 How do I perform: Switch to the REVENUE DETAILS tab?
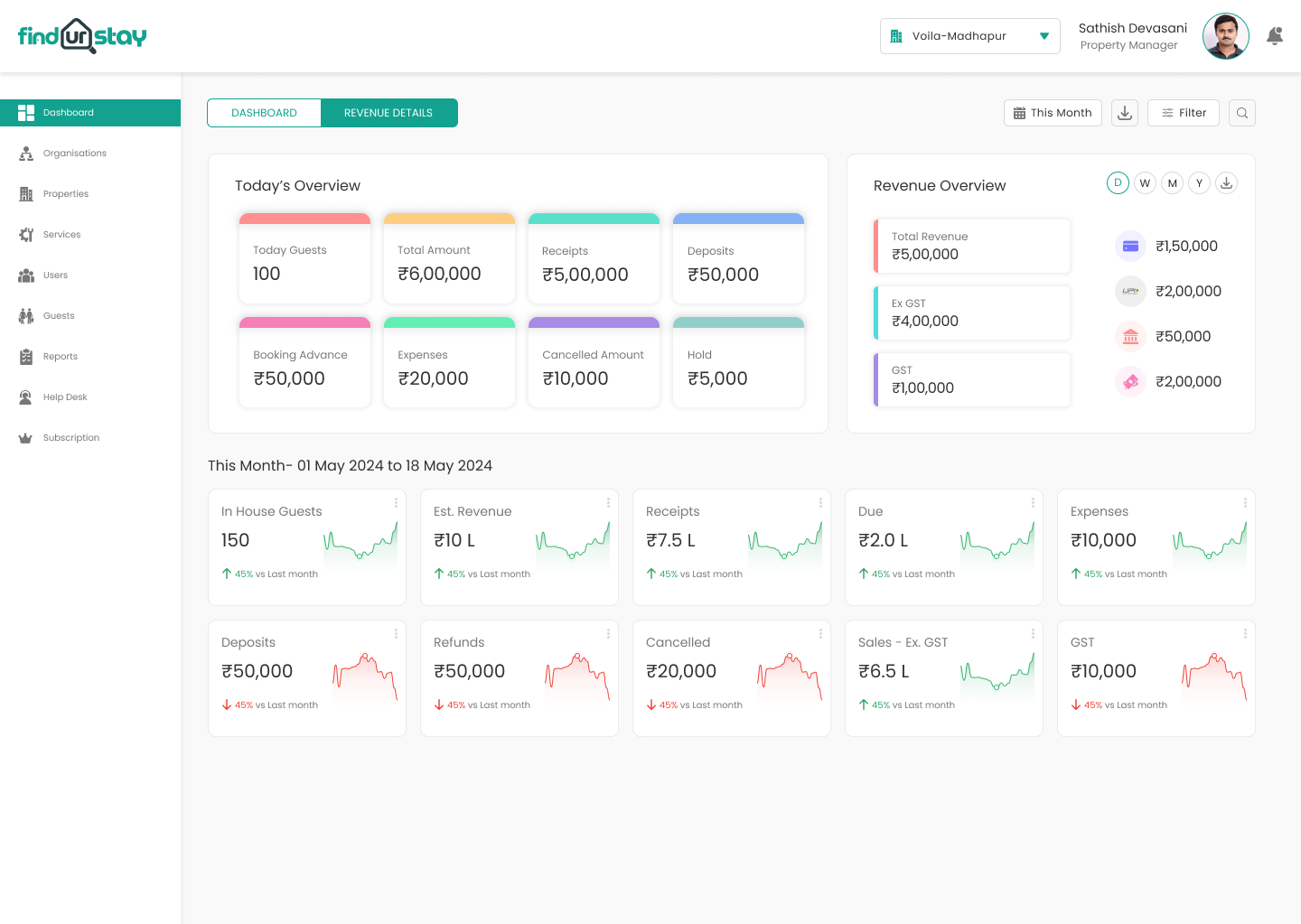[x=388, y=113]
